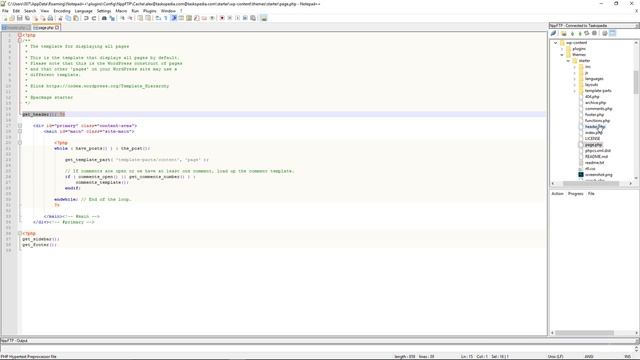Viewport: 640px width, 360px height.
Task: Save the current file using the toolbar
Action: coord(20,18)
